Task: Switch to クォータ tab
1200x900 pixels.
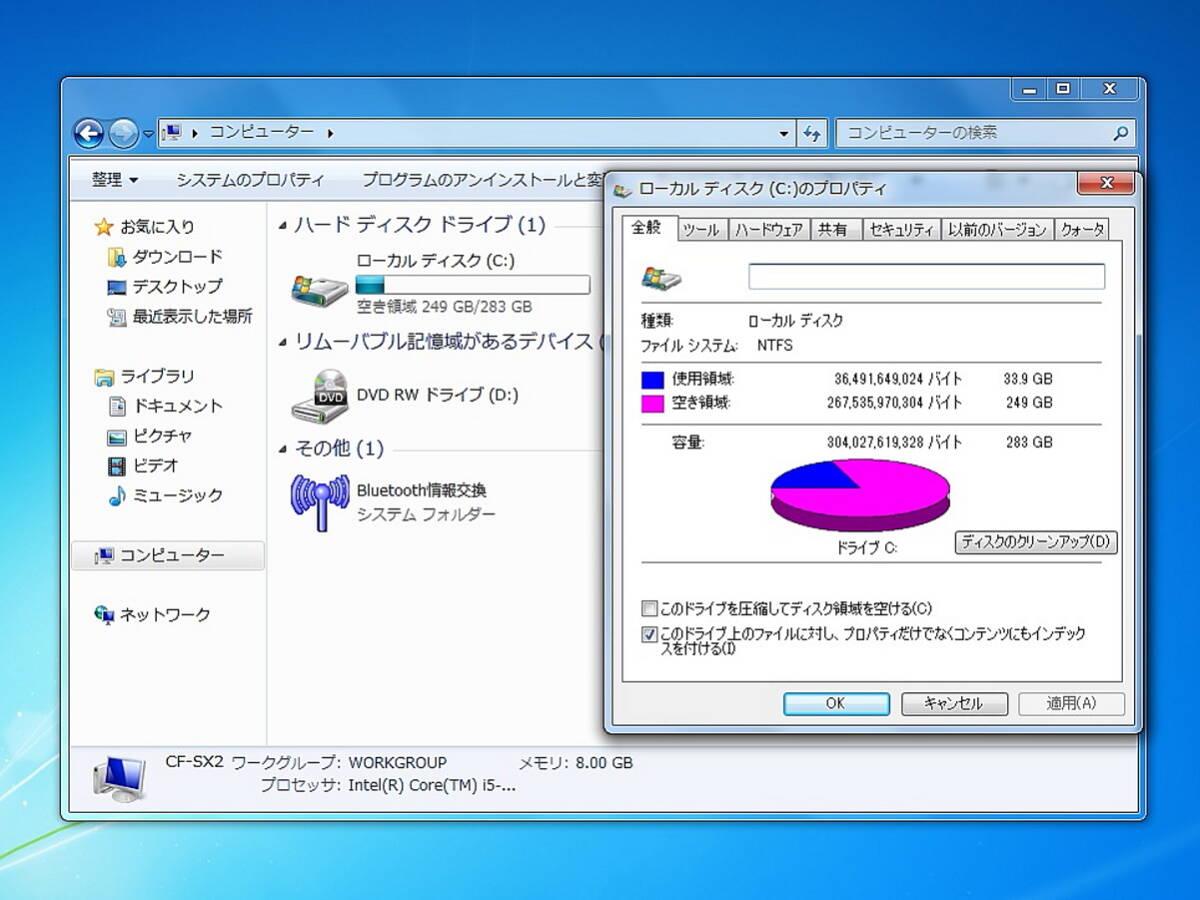Action: 1083,230
